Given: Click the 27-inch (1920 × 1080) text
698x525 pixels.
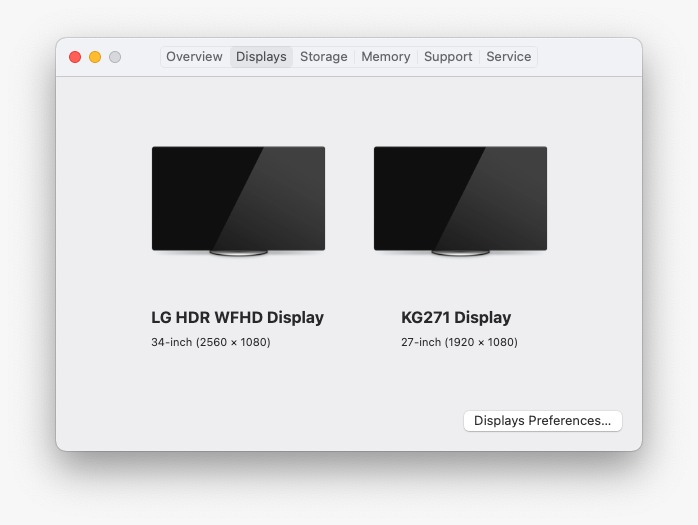Looking at the screenshot, I should 459,342.
